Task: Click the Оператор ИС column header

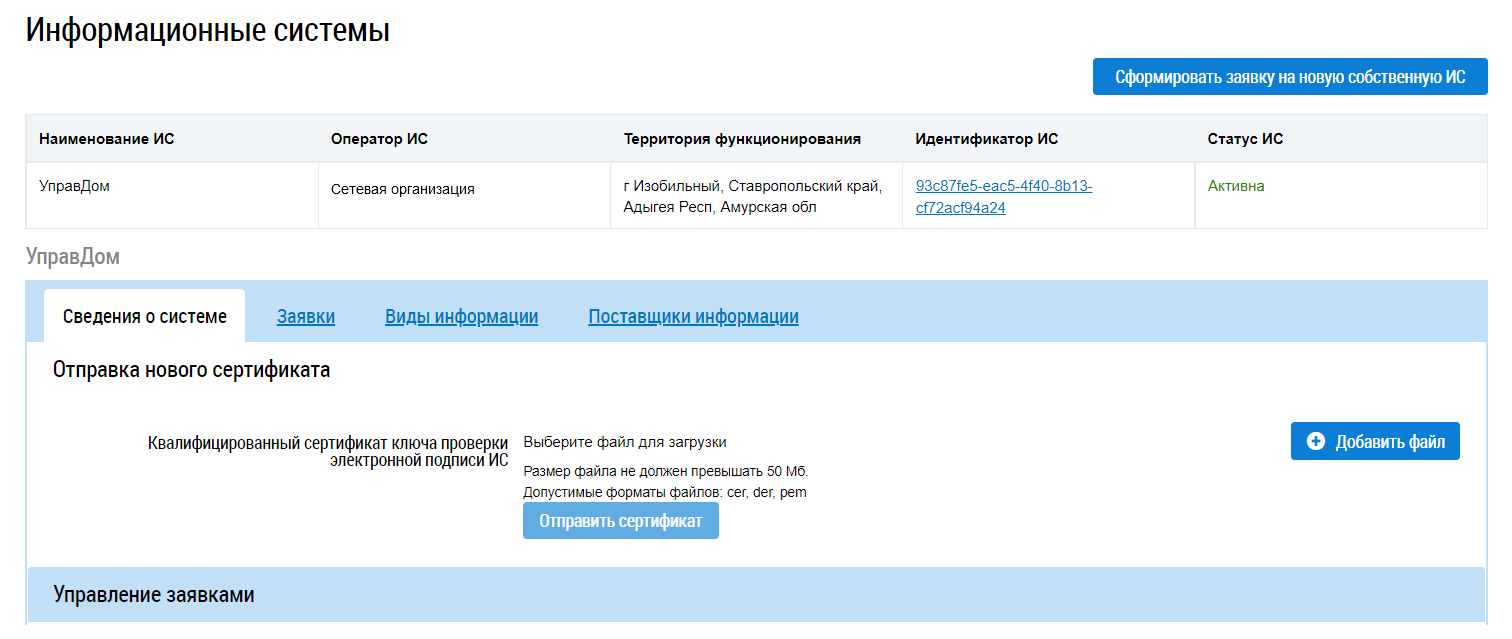Action: click(379, 139)
